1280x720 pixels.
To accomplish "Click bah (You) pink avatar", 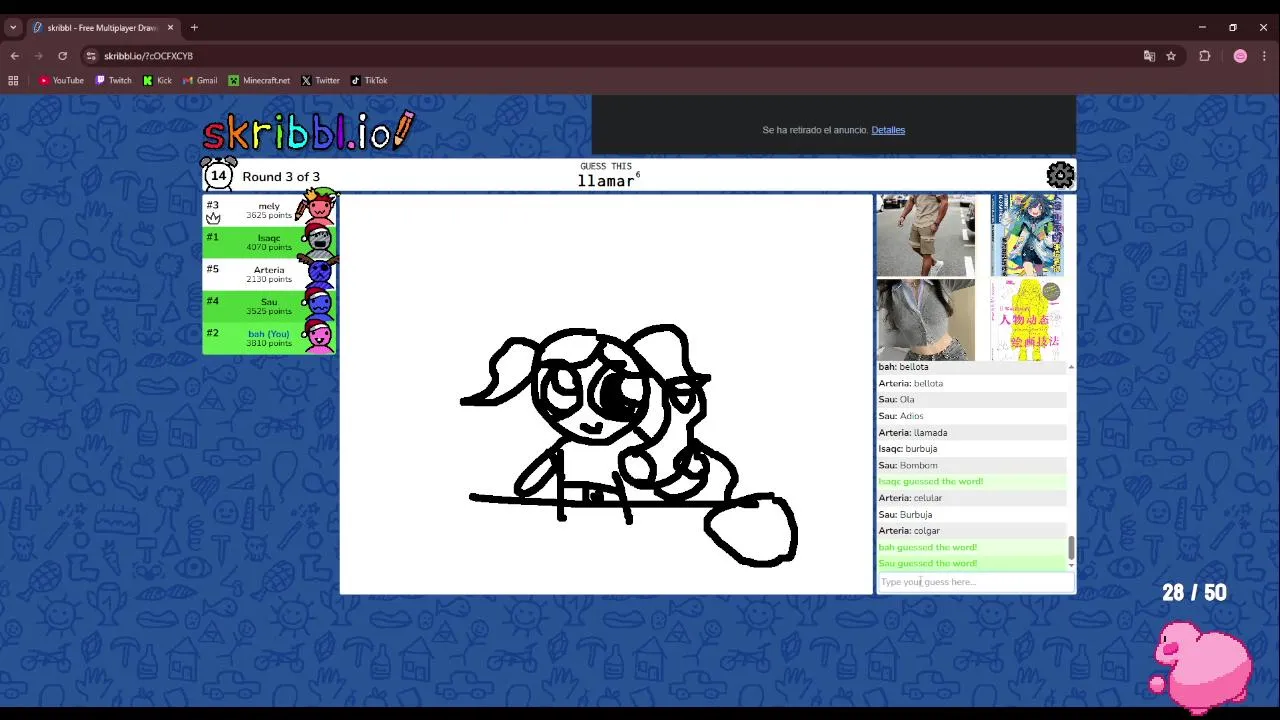I will 319,337.
